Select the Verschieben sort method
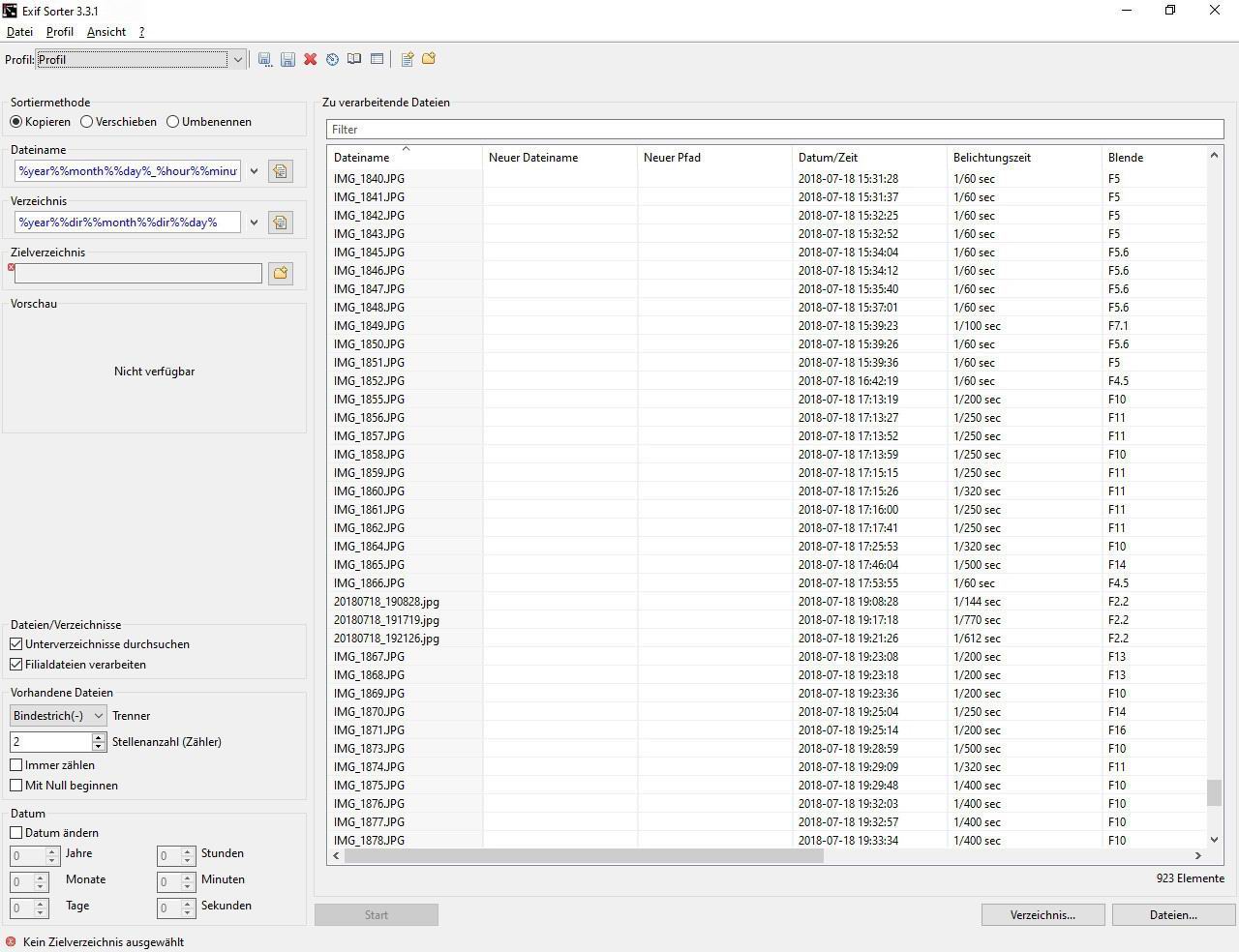 [87, 122]
